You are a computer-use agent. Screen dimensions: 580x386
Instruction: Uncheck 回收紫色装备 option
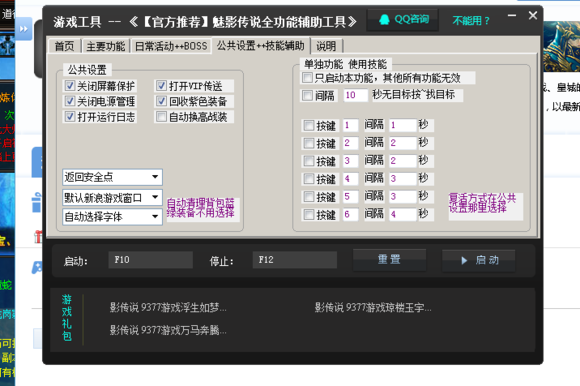(161, 101)
